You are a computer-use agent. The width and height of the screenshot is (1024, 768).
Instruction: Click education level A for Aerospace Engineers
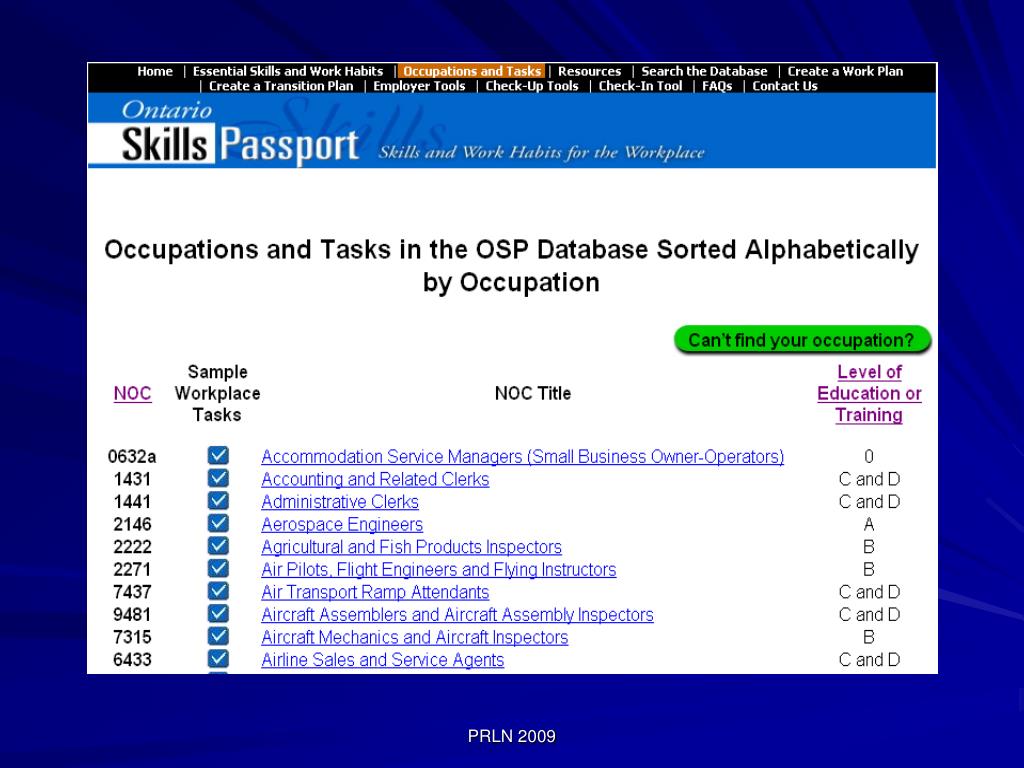[869, 524]
